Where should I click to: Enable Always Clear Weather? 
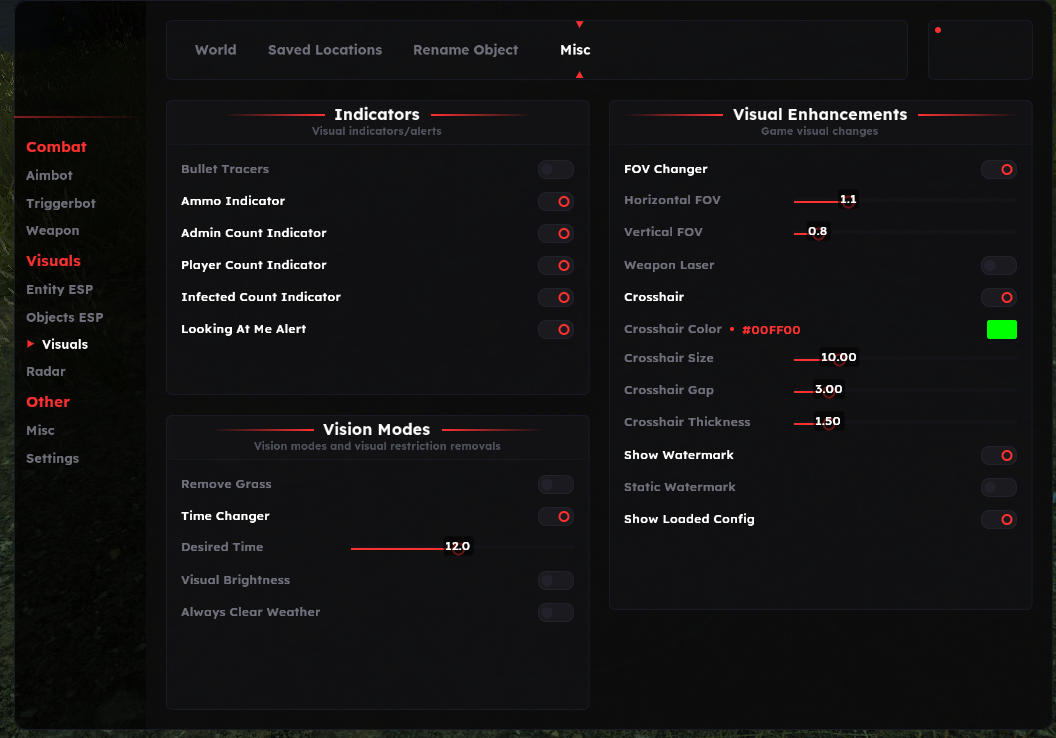click(556, 612)
